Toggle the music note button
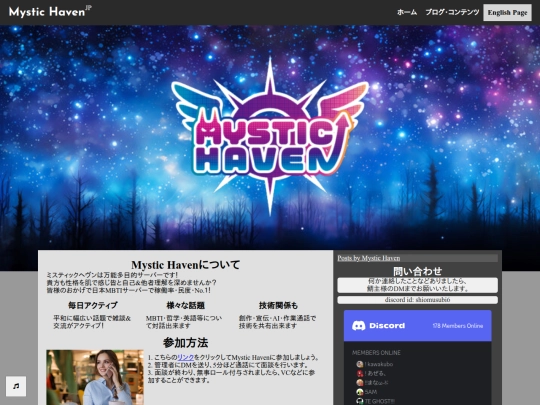 [x=16, y=386]
